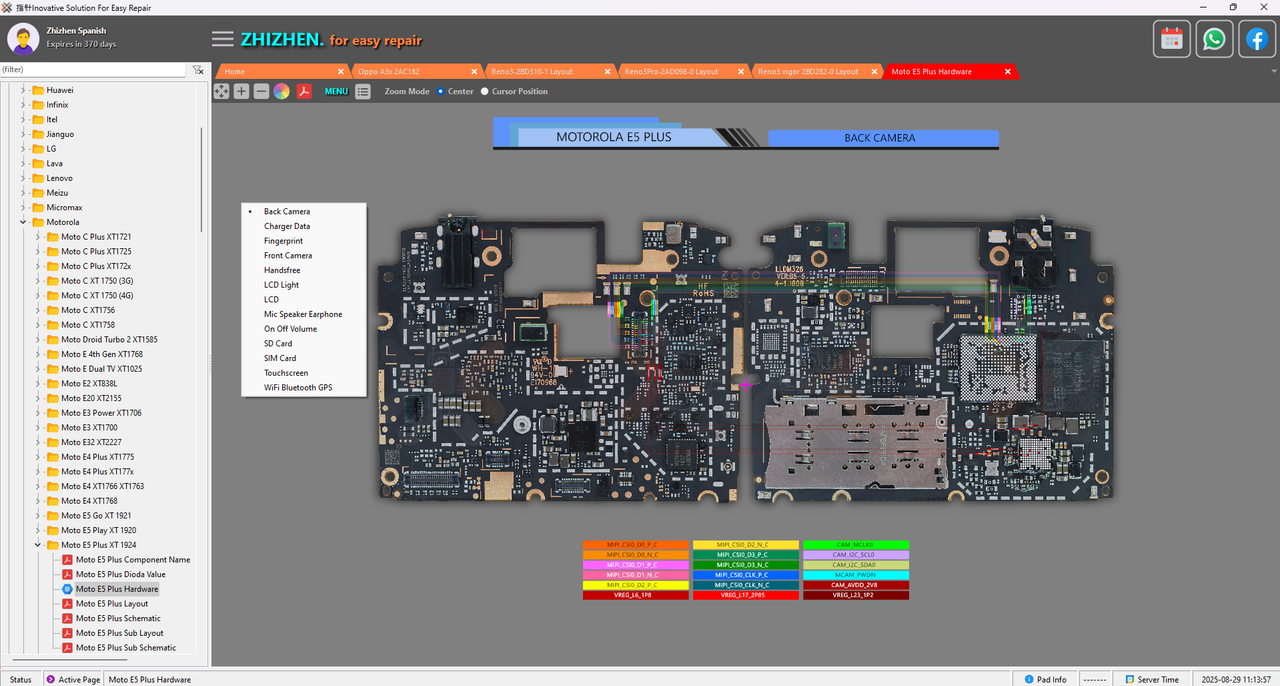Choose Fingerprint from the popup menu
The height and width of the screenshot is (686, 1280).
(x=283, y=241)
